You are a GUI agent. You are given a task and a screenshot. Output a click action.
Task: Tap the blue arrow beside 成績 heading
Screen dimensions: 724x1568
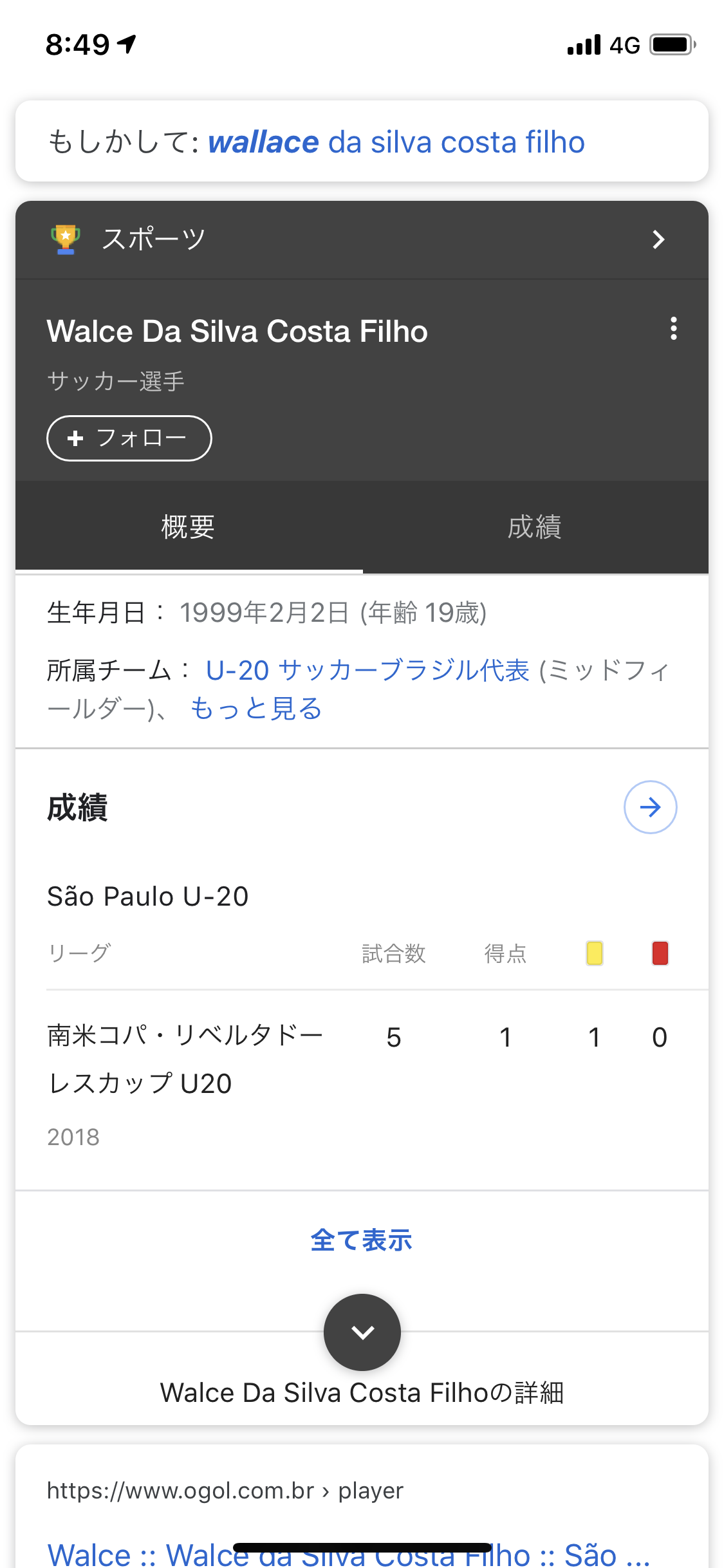(650, 807)
